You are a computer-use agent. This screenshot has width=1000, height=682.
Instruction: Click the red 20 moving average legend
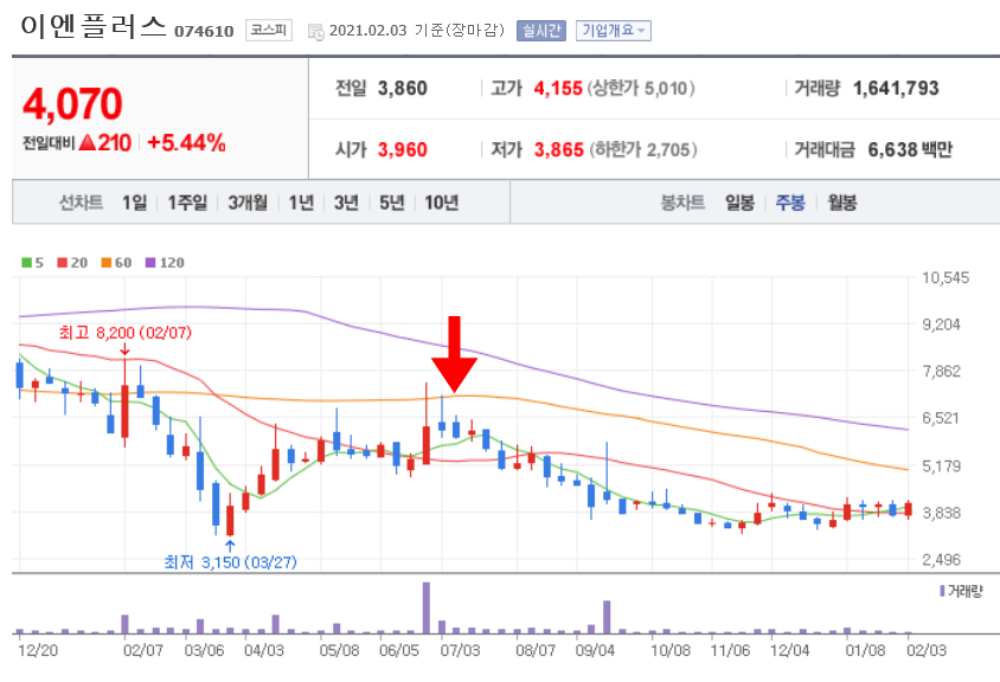coord(72,262)
